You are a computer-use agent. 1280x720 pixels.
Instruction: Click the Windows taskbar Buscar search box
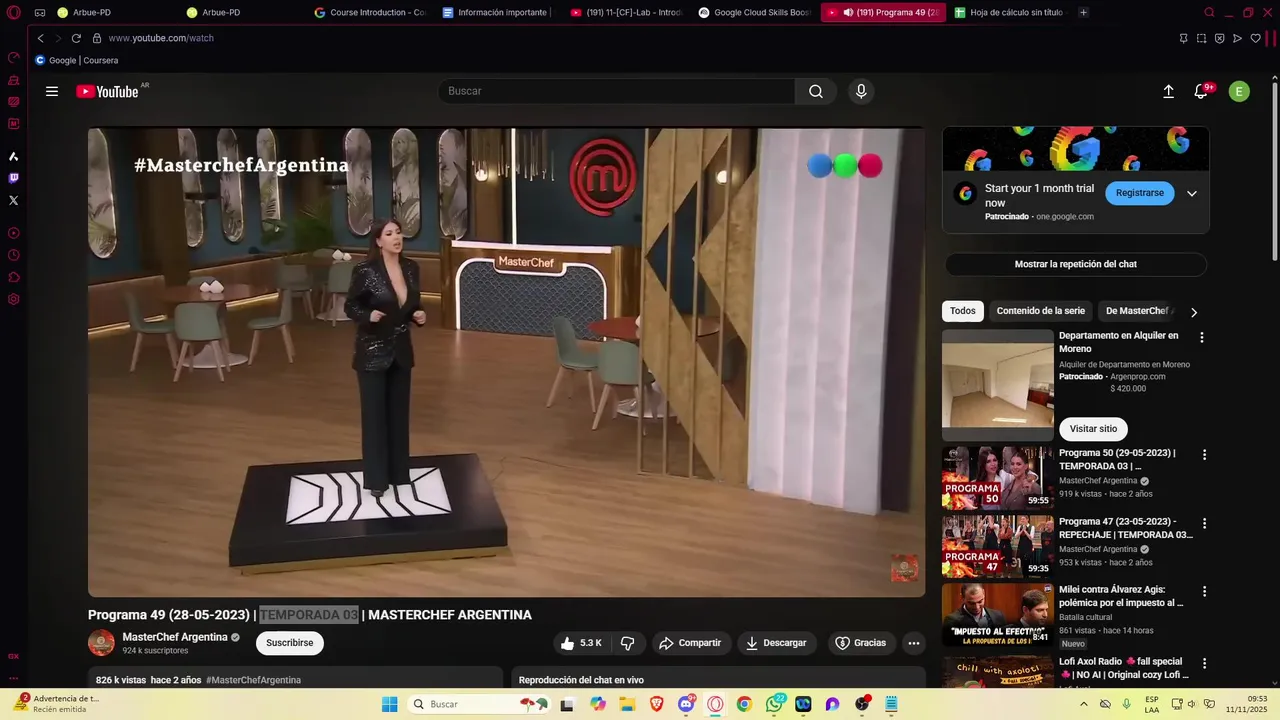[x=480, y=704]
